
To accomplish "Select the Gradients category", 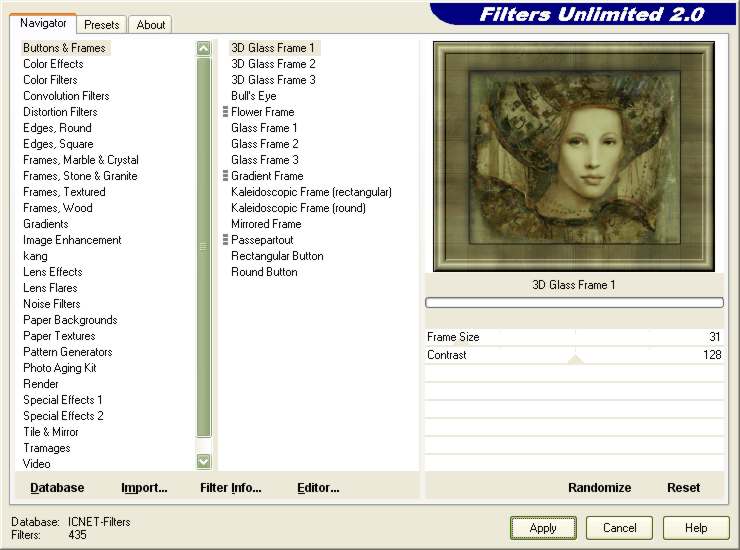I will 46,224.
